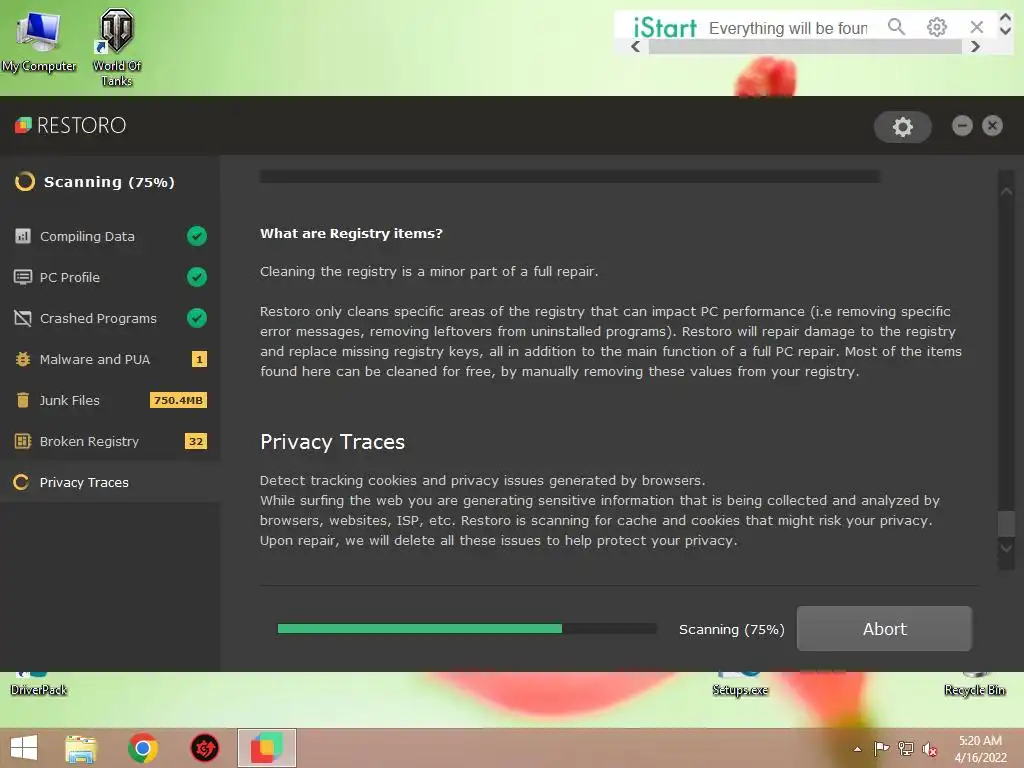
Task: Click the Scanning (75%) sidebar header
Action: pyautogui.click(x=109, y=182)
